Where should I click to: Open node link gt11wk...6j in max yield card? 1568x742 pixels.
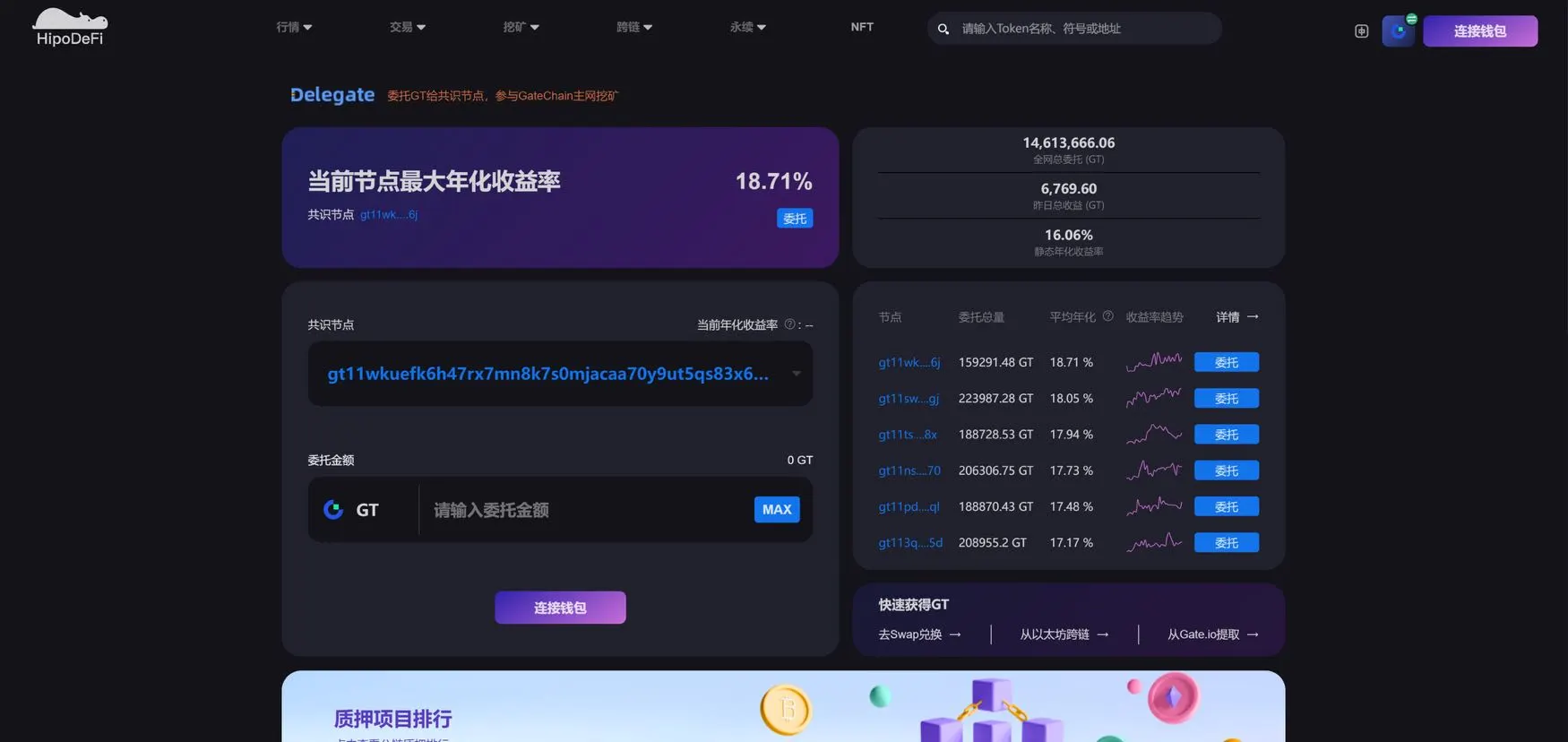pyautogui.click(x=389, y=215)
